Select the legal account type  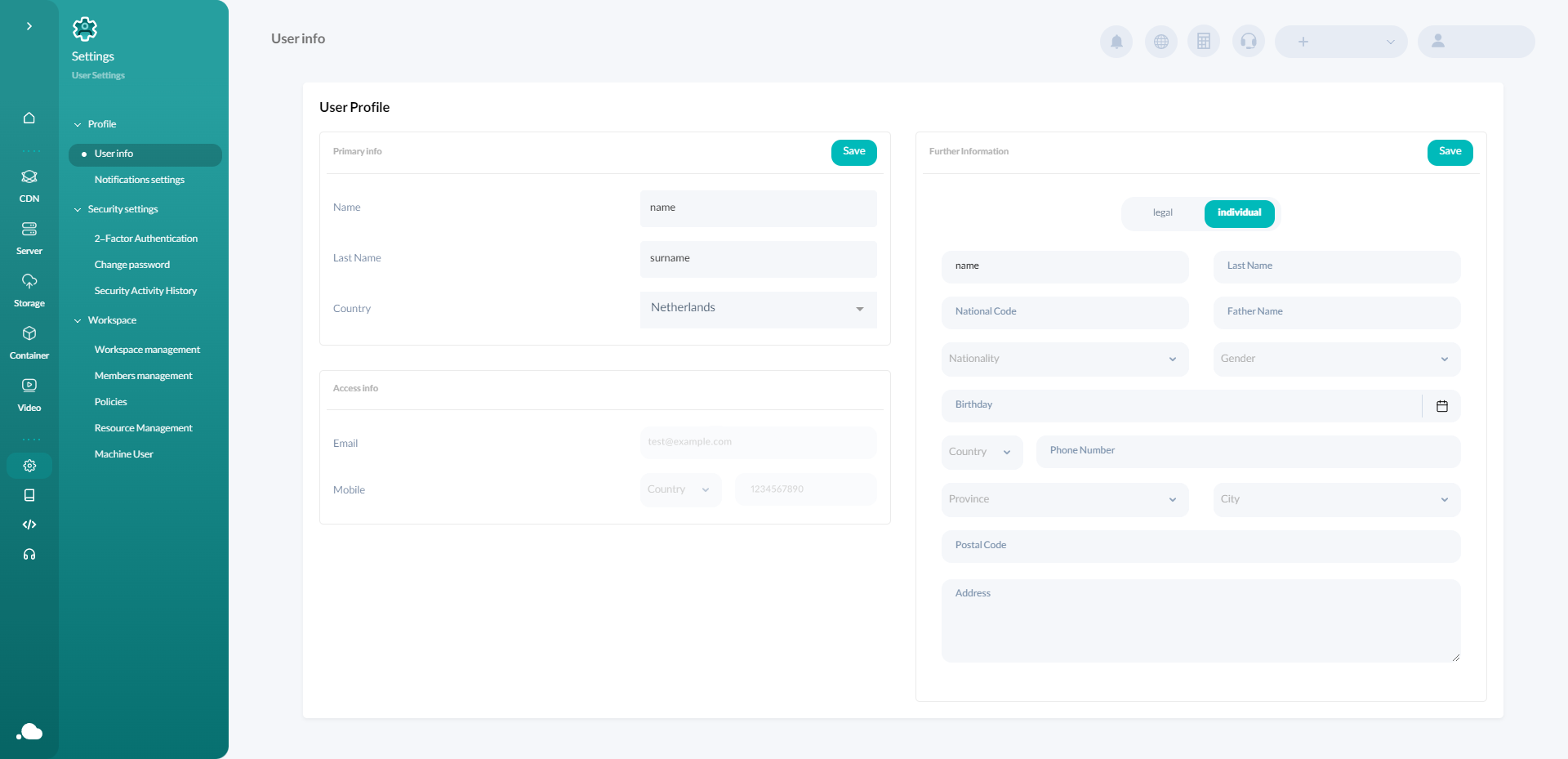[x=1163, y=213]
